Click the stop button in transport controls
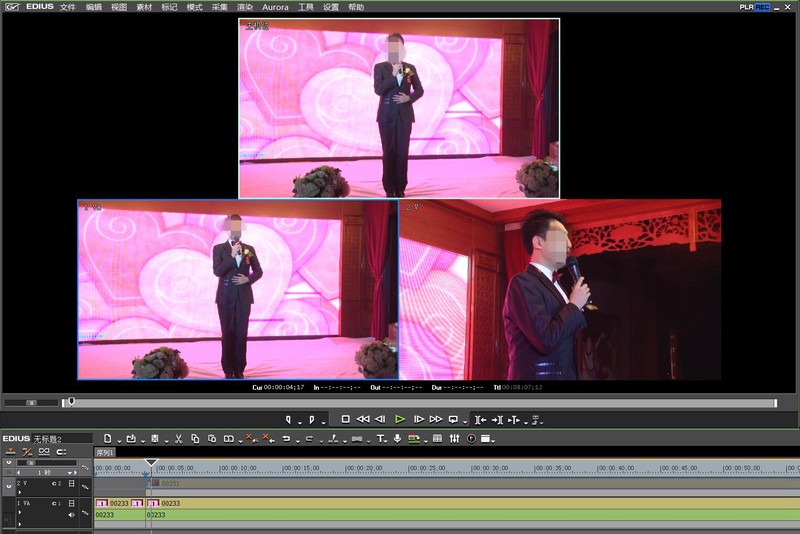Screen dimensions: 800x534 point(345,419)
